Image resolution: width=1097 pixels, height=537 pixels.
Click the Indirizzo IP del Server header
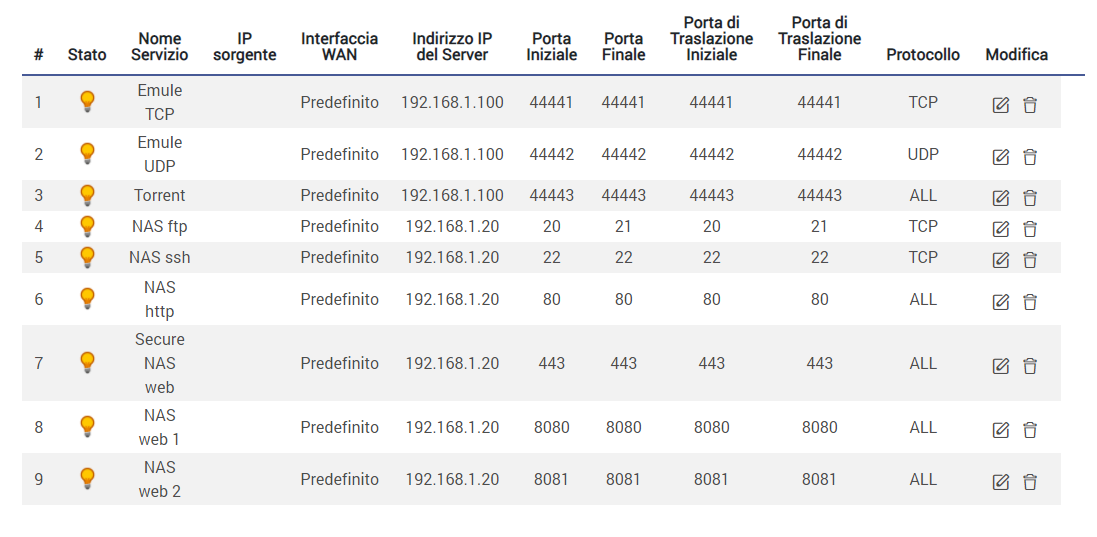coord(452,46)
